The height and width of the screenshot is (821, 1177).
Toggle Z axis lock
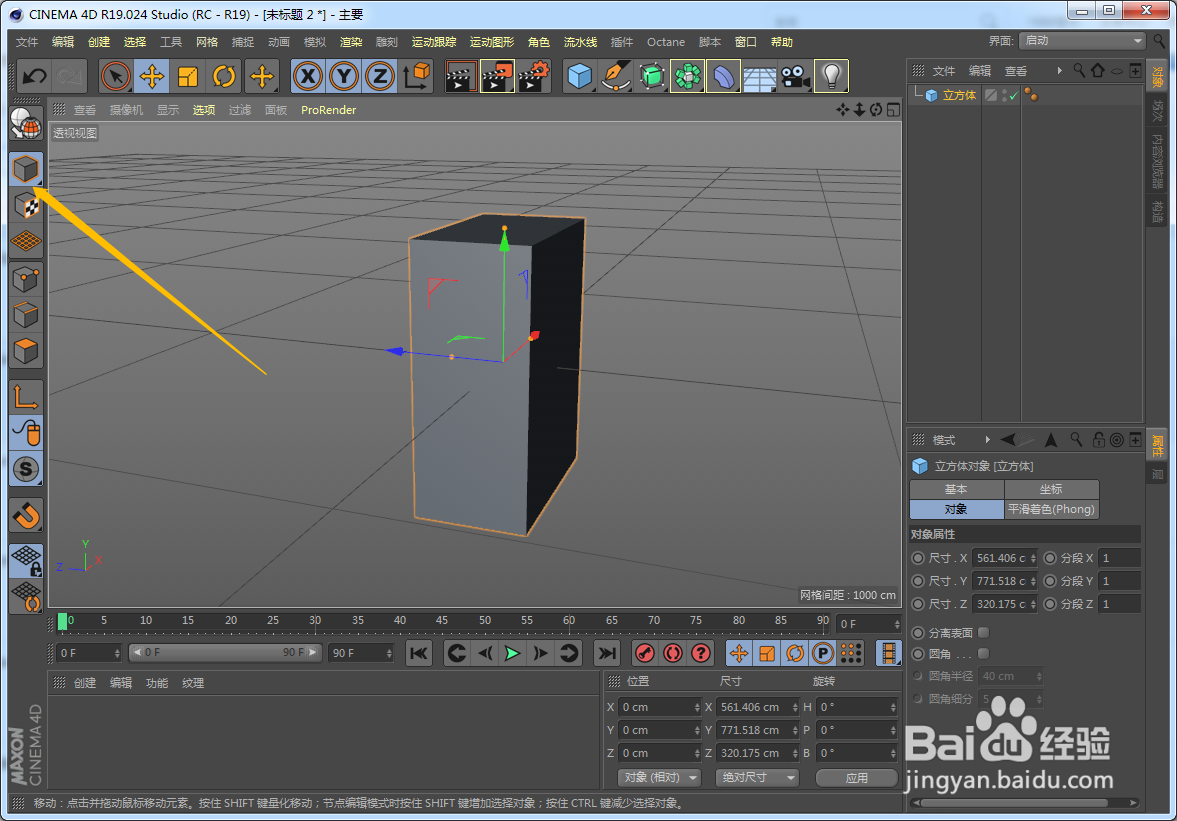(x=380, y=76)
